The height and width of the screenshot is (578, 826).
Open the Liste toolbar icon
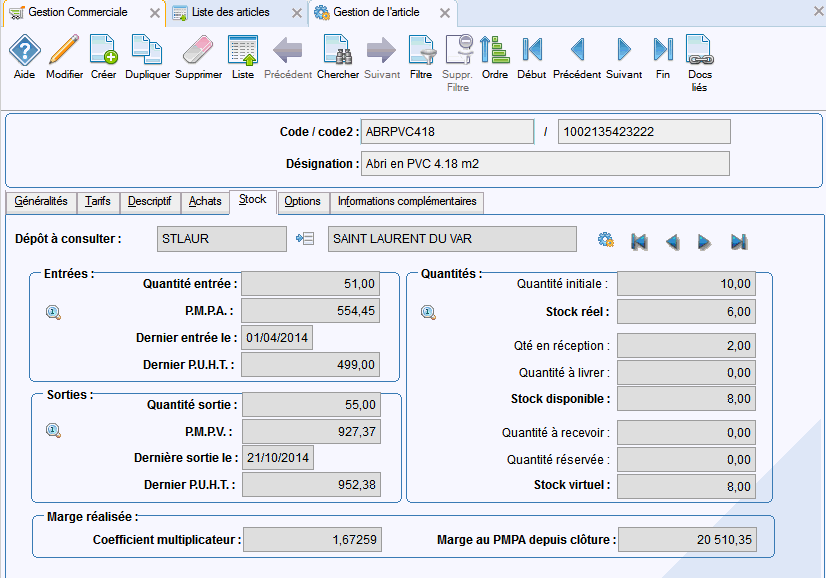click(x=243, y=50)
